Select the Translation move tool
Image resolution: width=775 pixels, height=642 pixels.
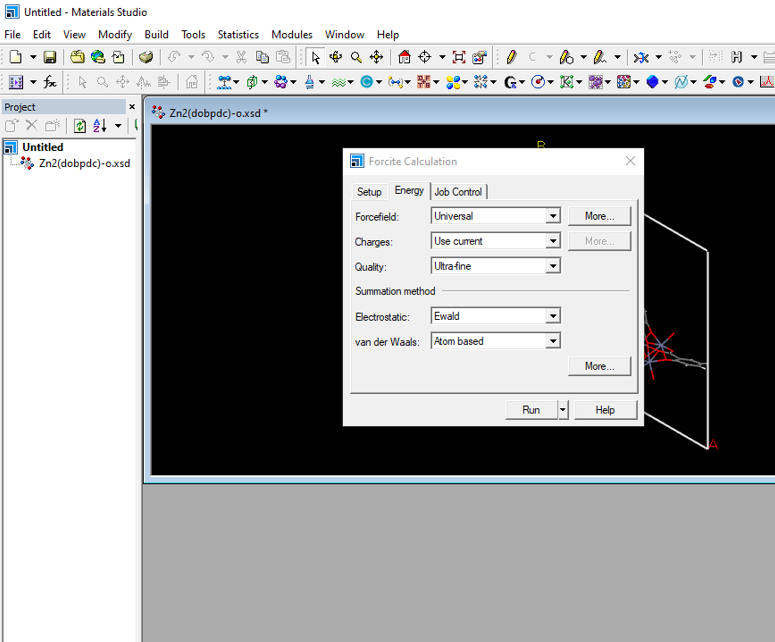tap(376, 57)
